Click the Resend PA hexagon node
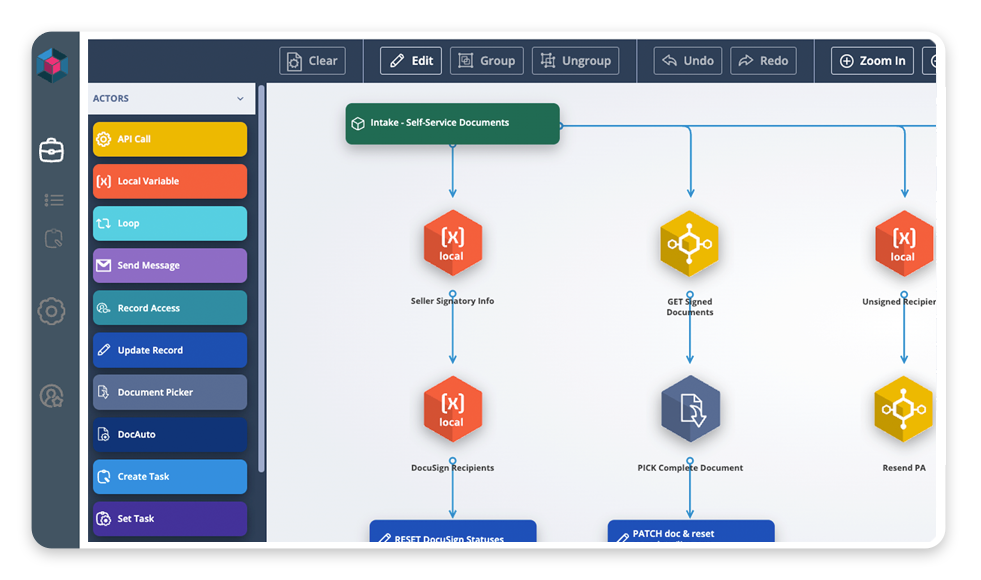 pos(903,408)
